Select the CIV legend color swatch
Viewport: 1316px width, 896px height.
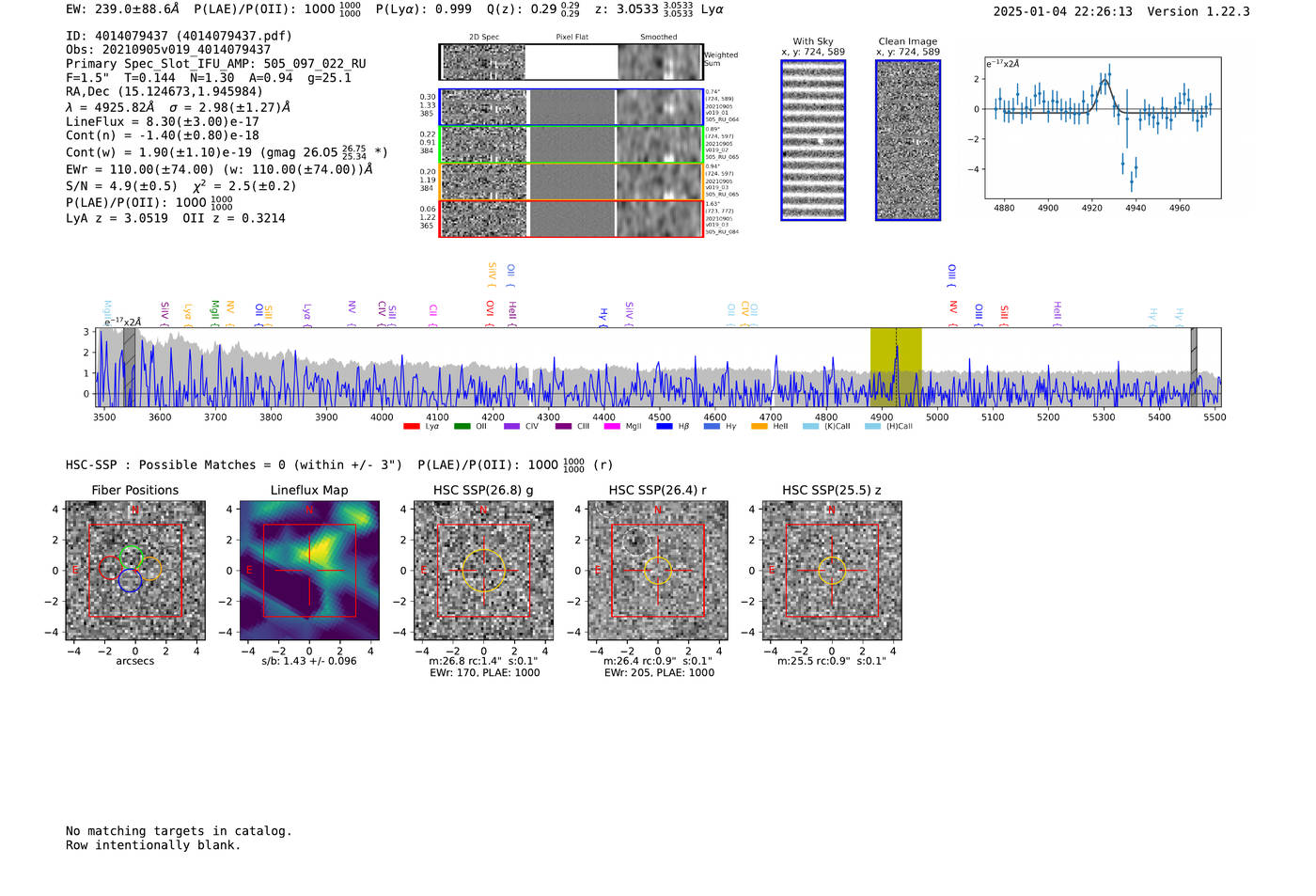[x=511, y=427]
